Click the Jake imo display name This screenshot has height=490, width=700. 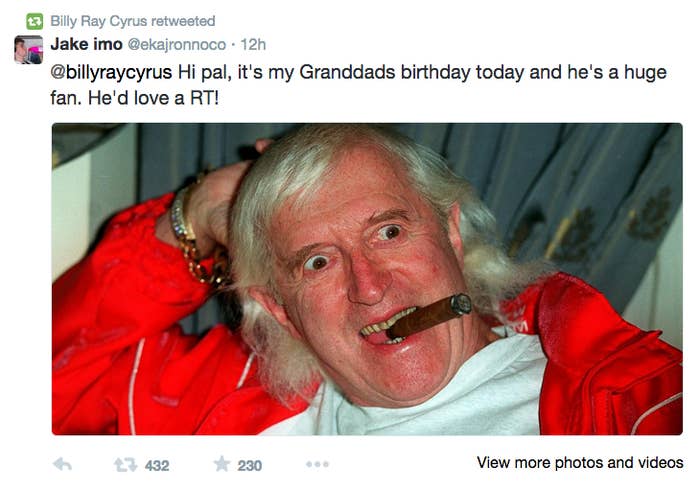(x=86, y=44)
